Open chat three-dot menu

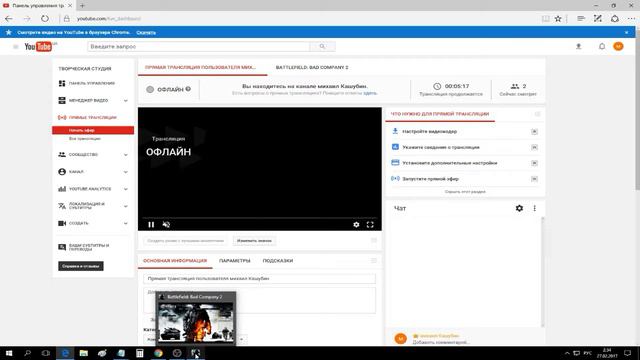point(535,208)
